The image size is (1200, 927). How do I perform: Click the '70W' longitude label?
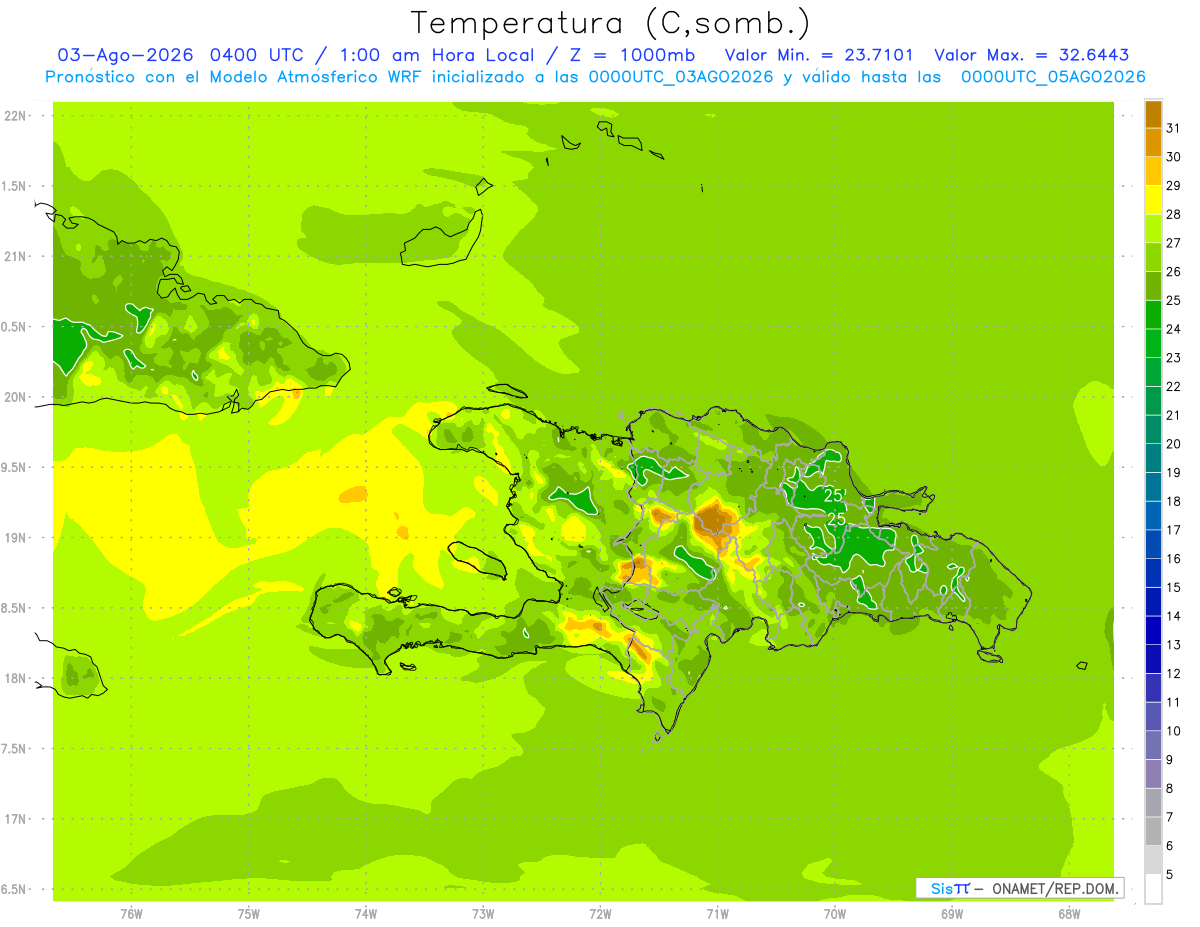pyautogui.click(x=835, y=914)
